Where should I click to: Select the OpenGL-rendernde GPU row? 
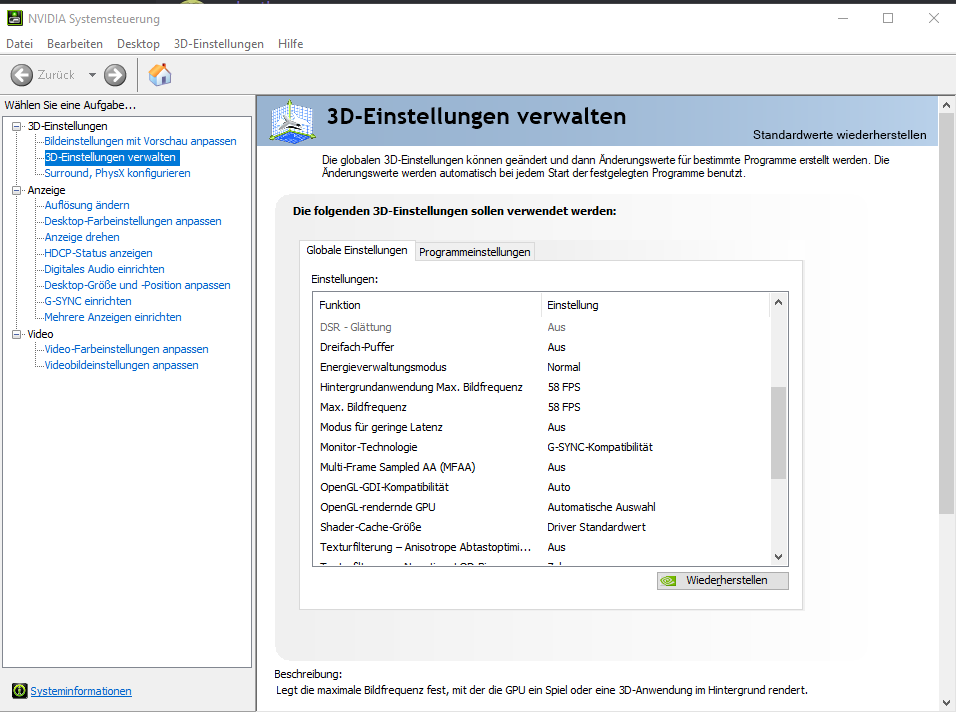point(541,507)
